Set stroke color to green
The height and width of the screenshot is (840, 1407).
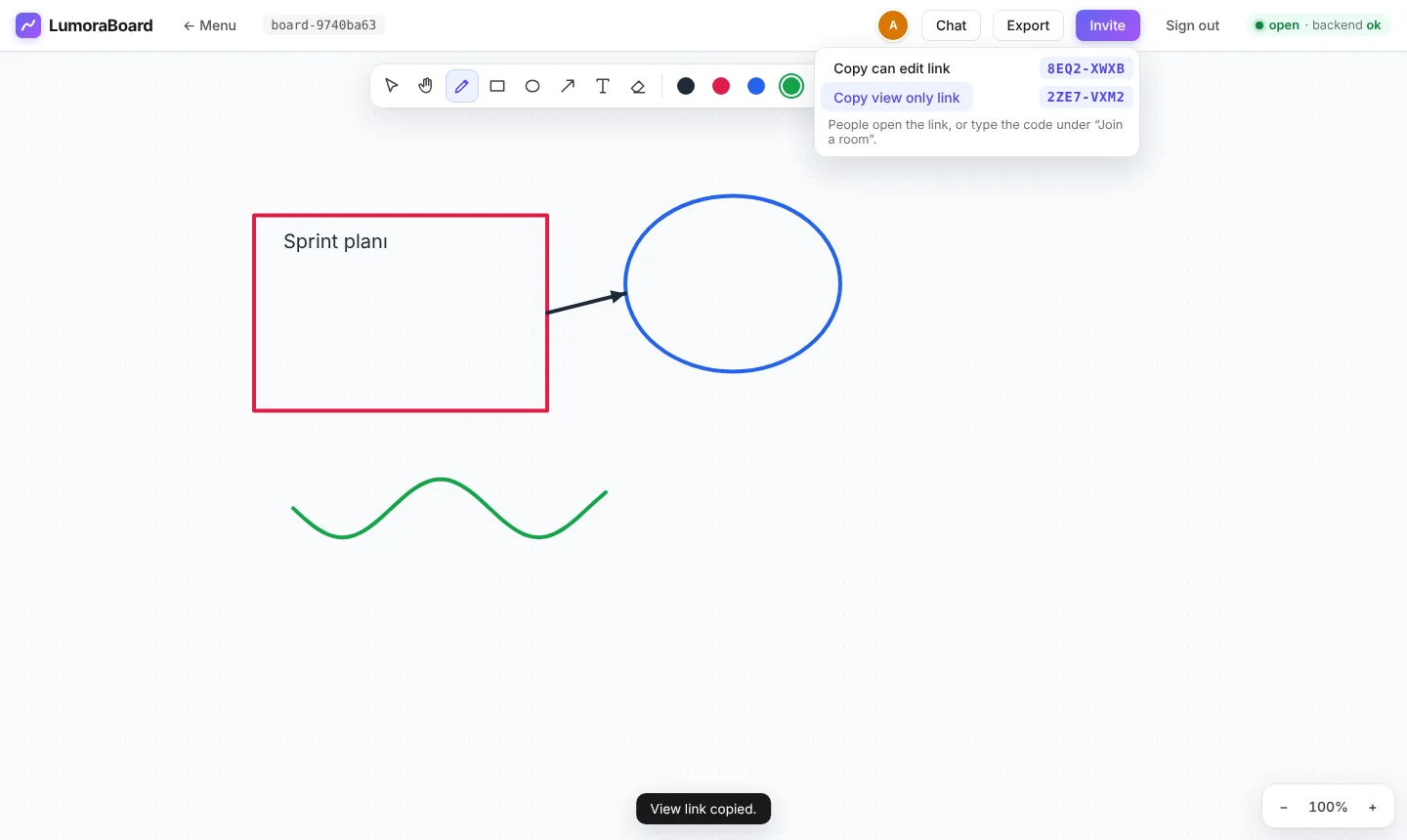tap(791, 86)
